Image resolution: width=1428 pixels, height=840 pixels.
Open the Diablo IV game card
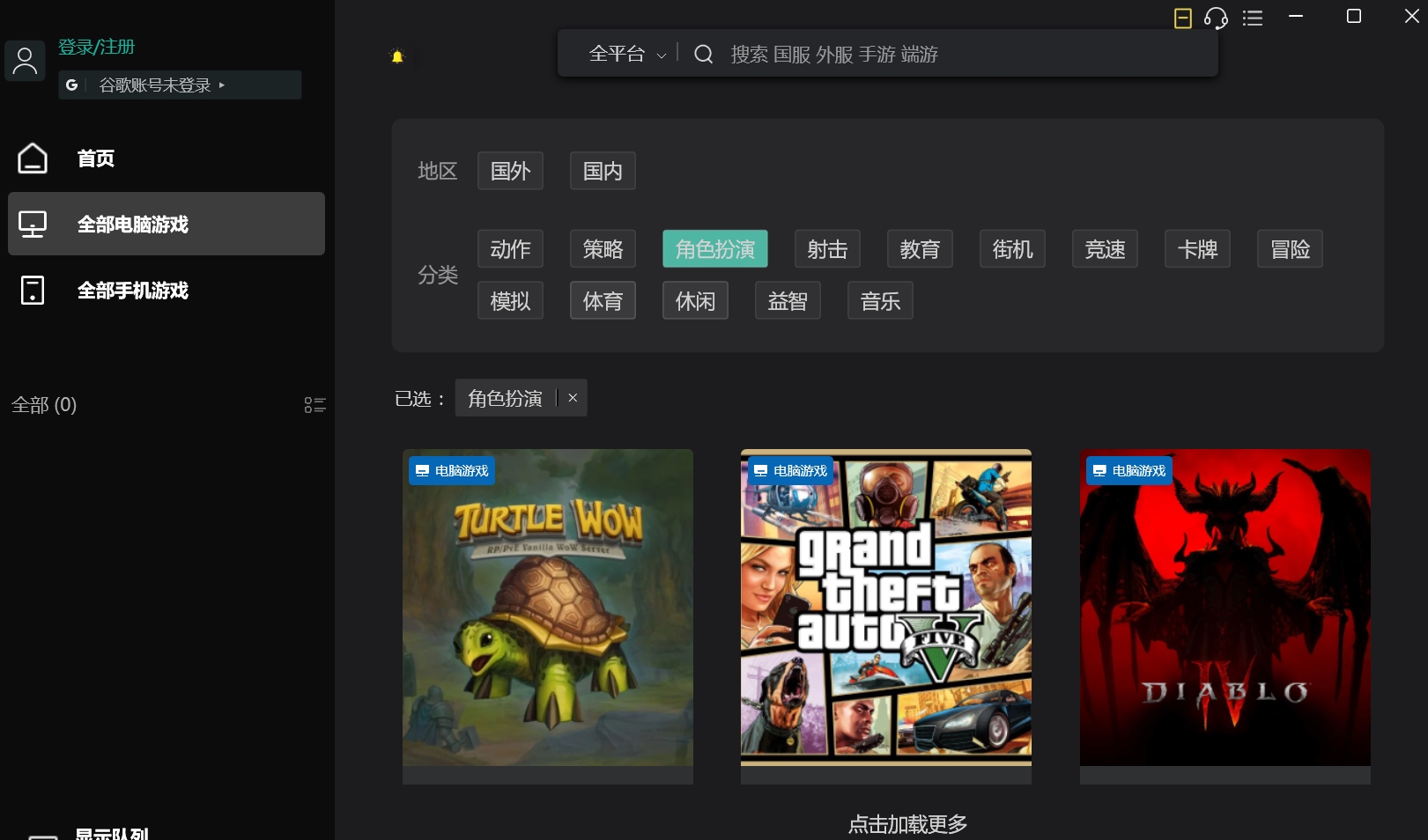coord(1225,616)
